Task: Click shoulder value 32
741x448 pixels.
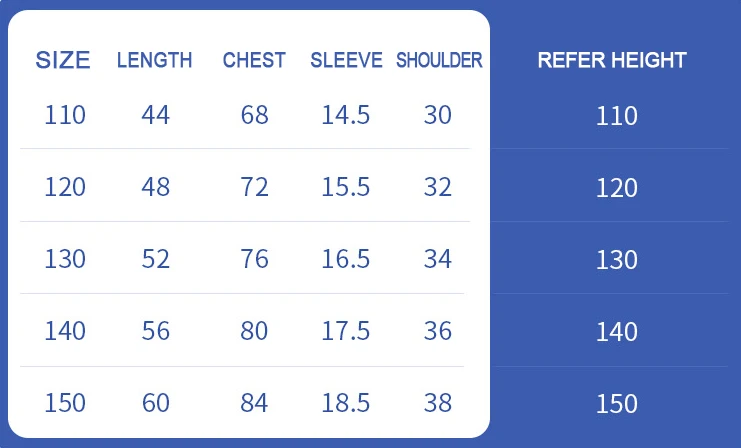Action: tap(438, 187)
